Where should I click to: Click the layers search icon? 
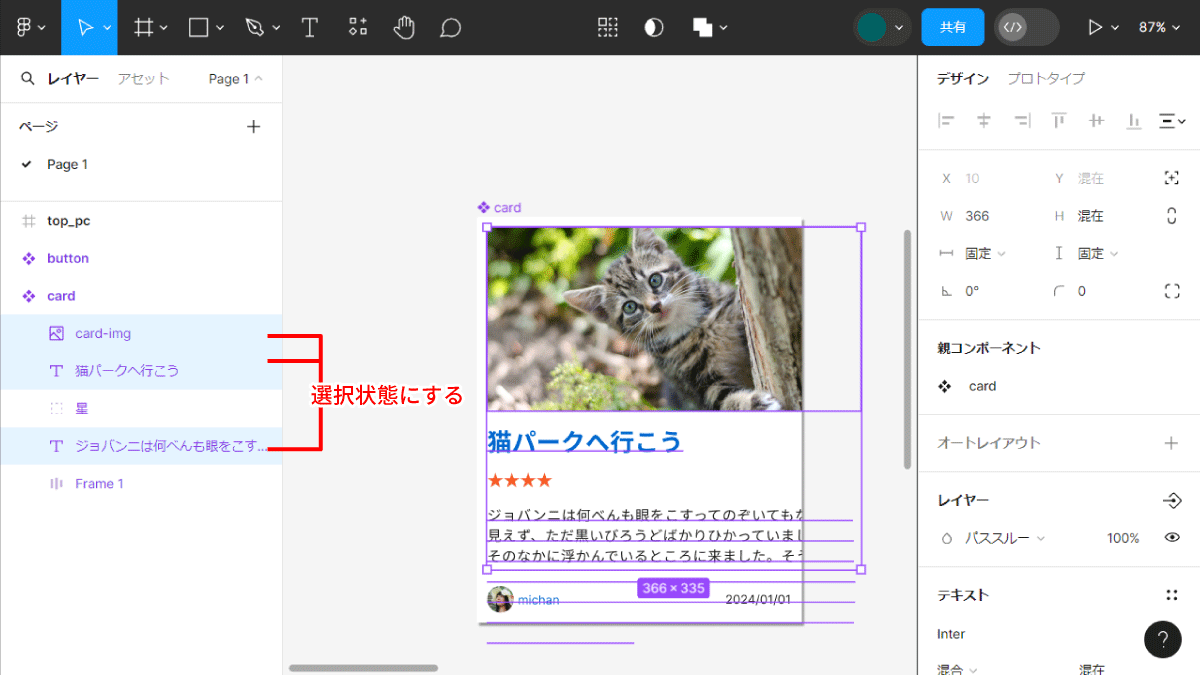coord(27,78)
